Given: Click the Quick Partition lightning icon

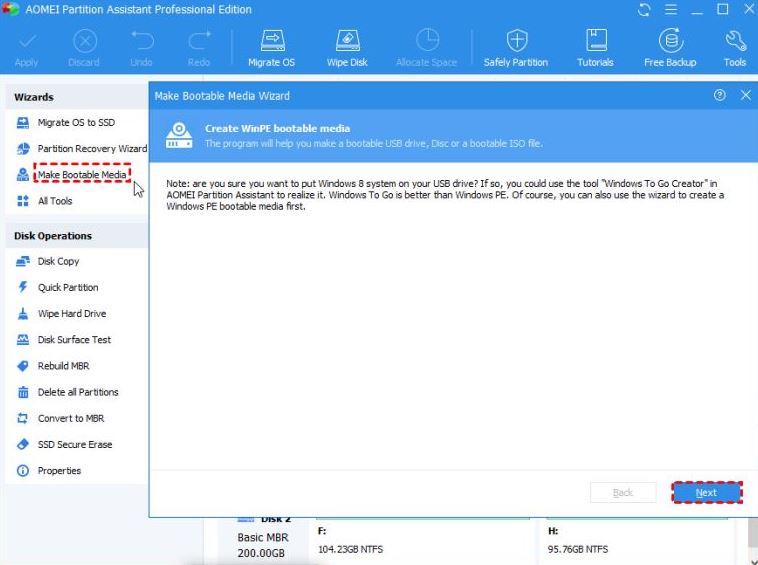Looking at the screenshot, I should pos(23,287).
